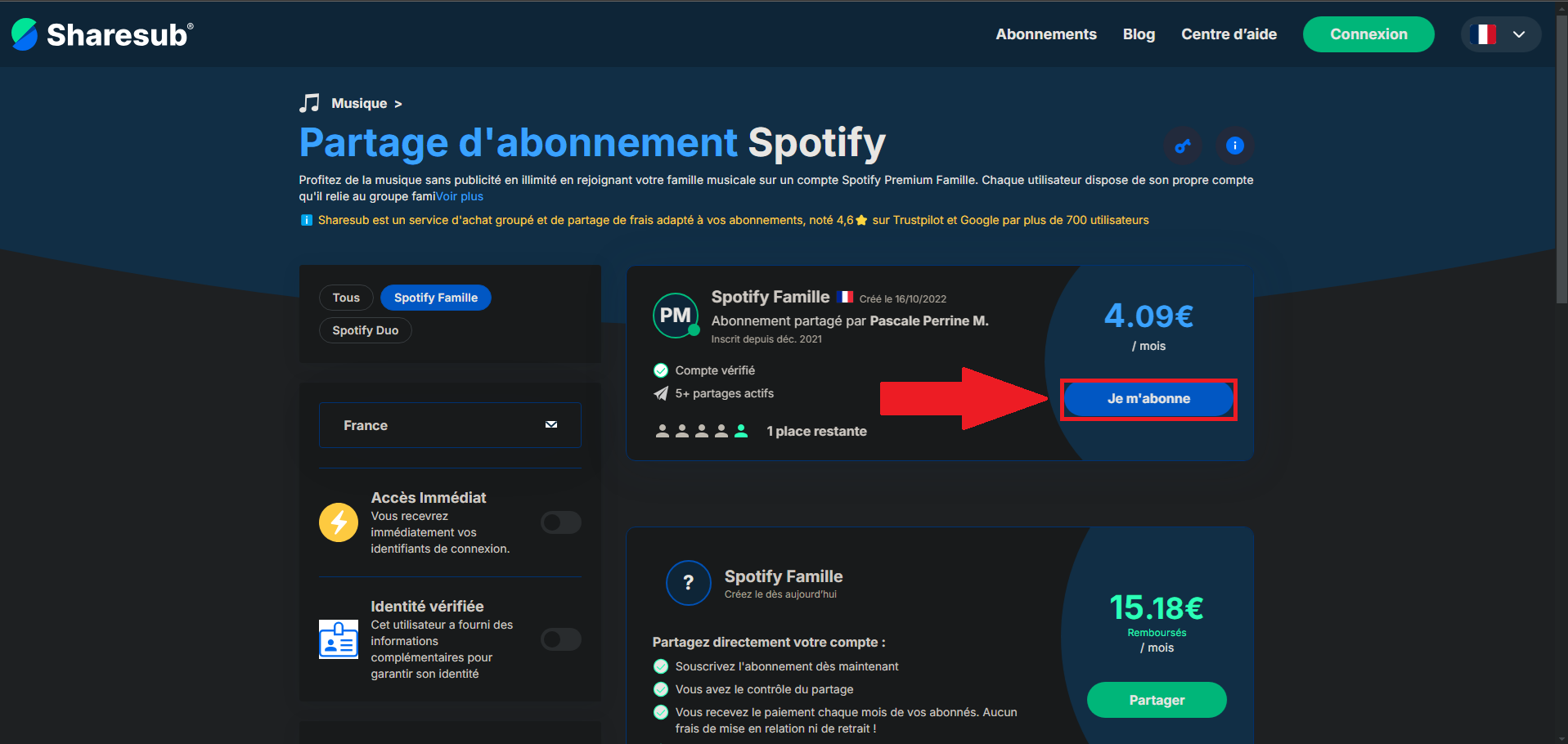Toggle the Accès Immédiat switch
The height and width of the screenshot is (744, 1568).
561,522
